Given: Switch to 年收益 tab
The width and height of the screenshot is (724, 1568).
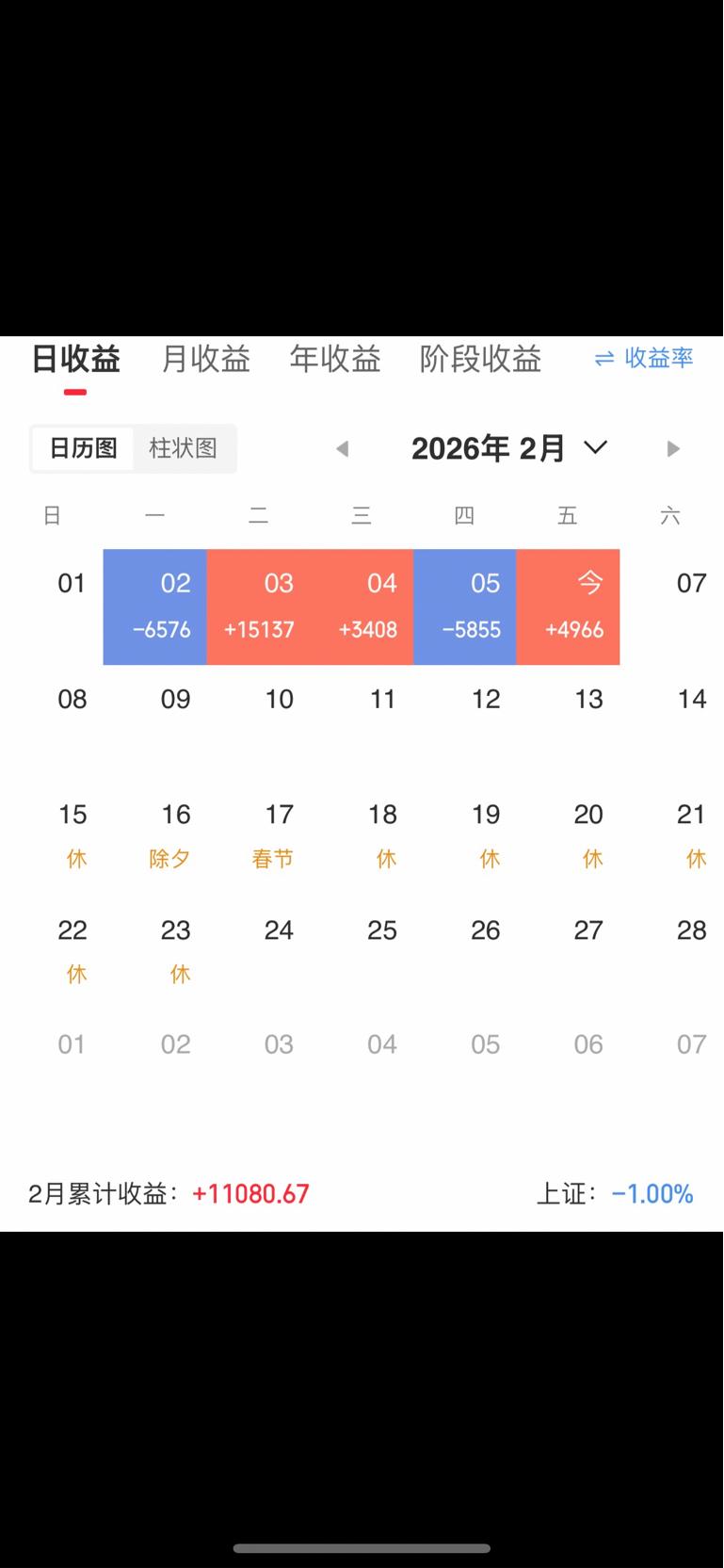Looking at the screenshot, I should click(x=335, y=359).
